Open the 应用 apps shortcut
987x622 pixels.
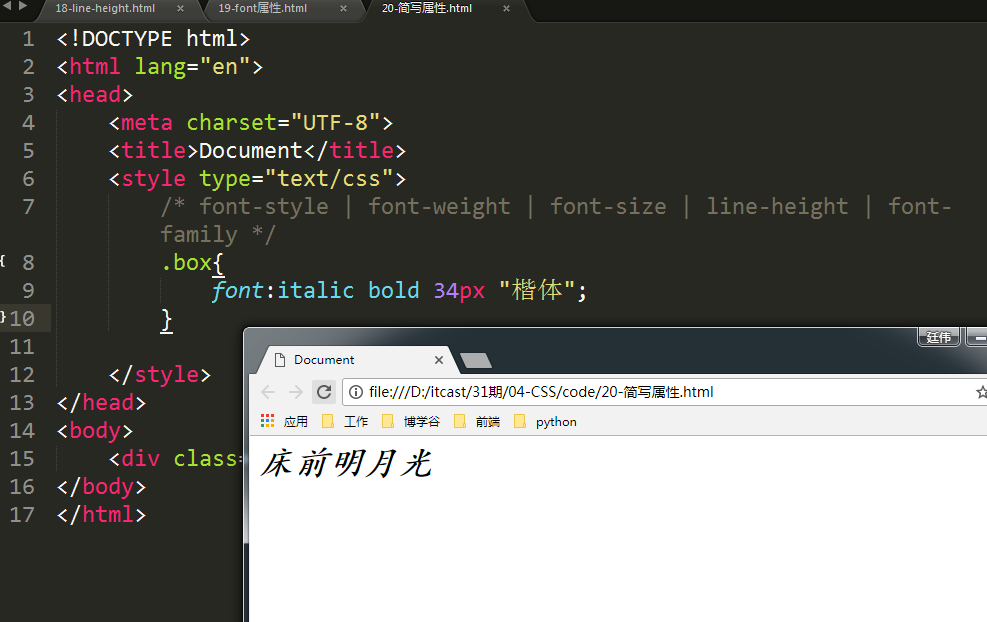coord(284,421)
